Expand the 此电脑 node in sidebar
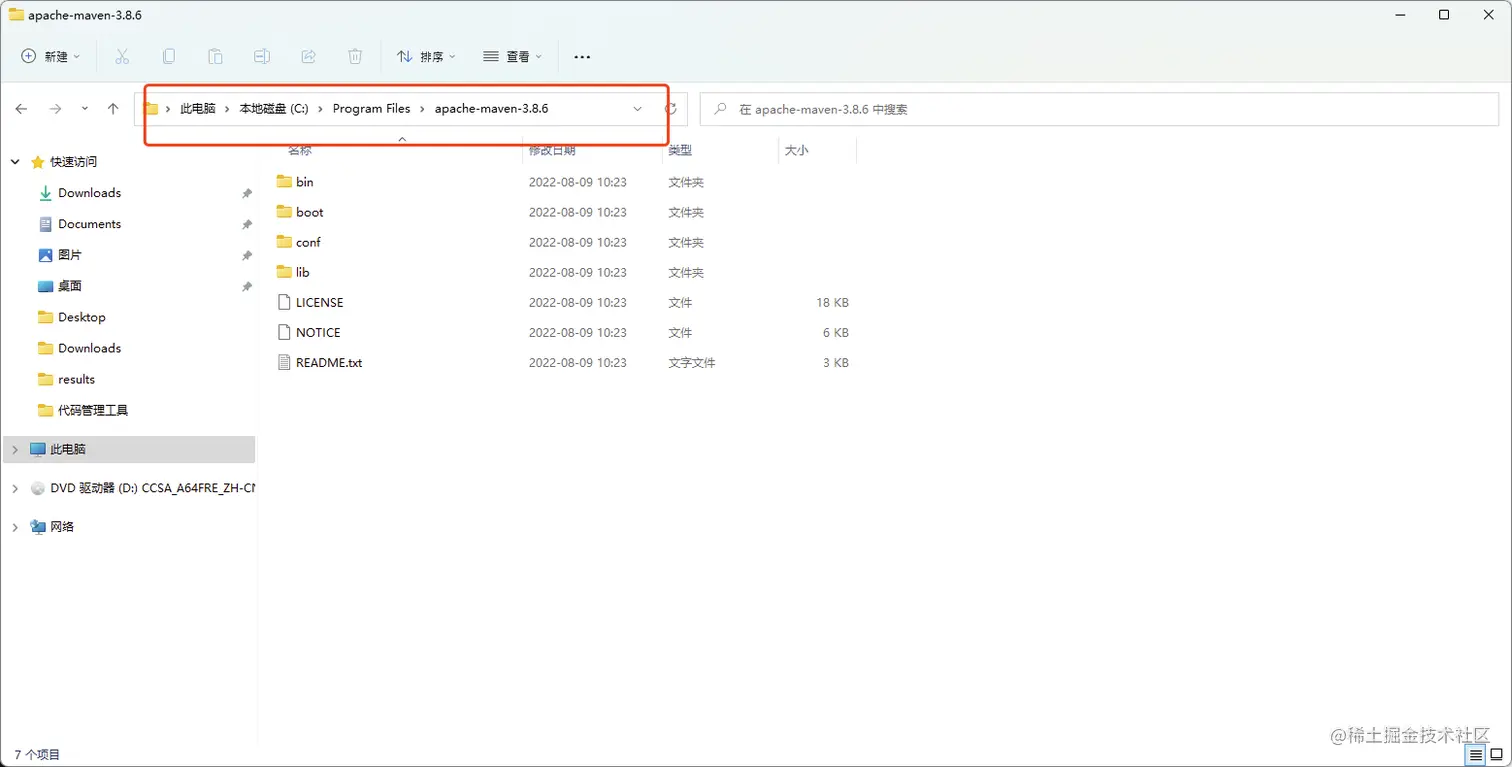This screenshot has height=767, width=1512. pos(15,450)
